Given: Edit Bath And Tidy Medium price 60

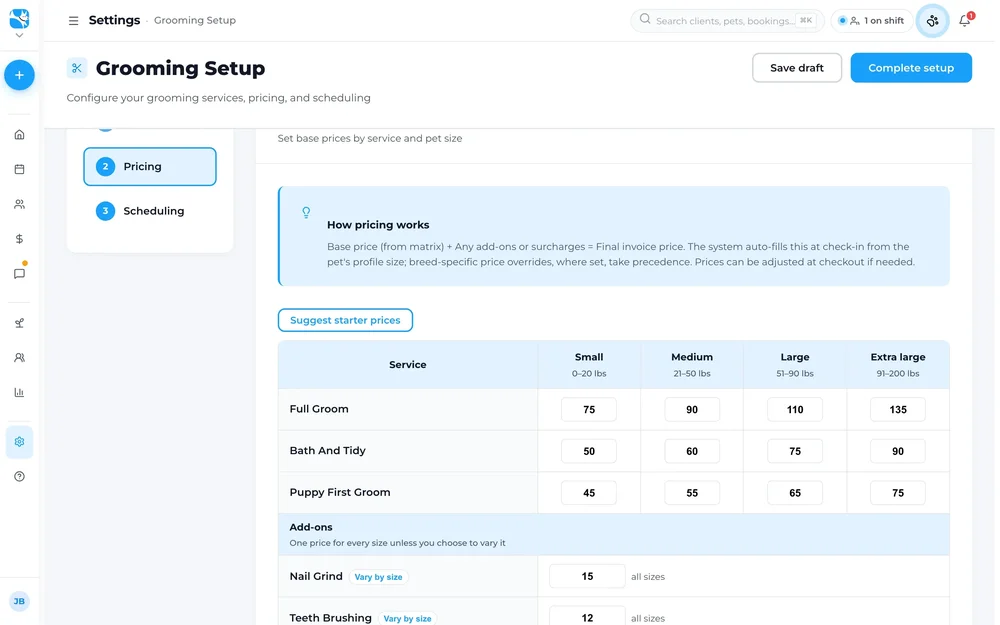Looking at the screenshot, I should [692, 451].
